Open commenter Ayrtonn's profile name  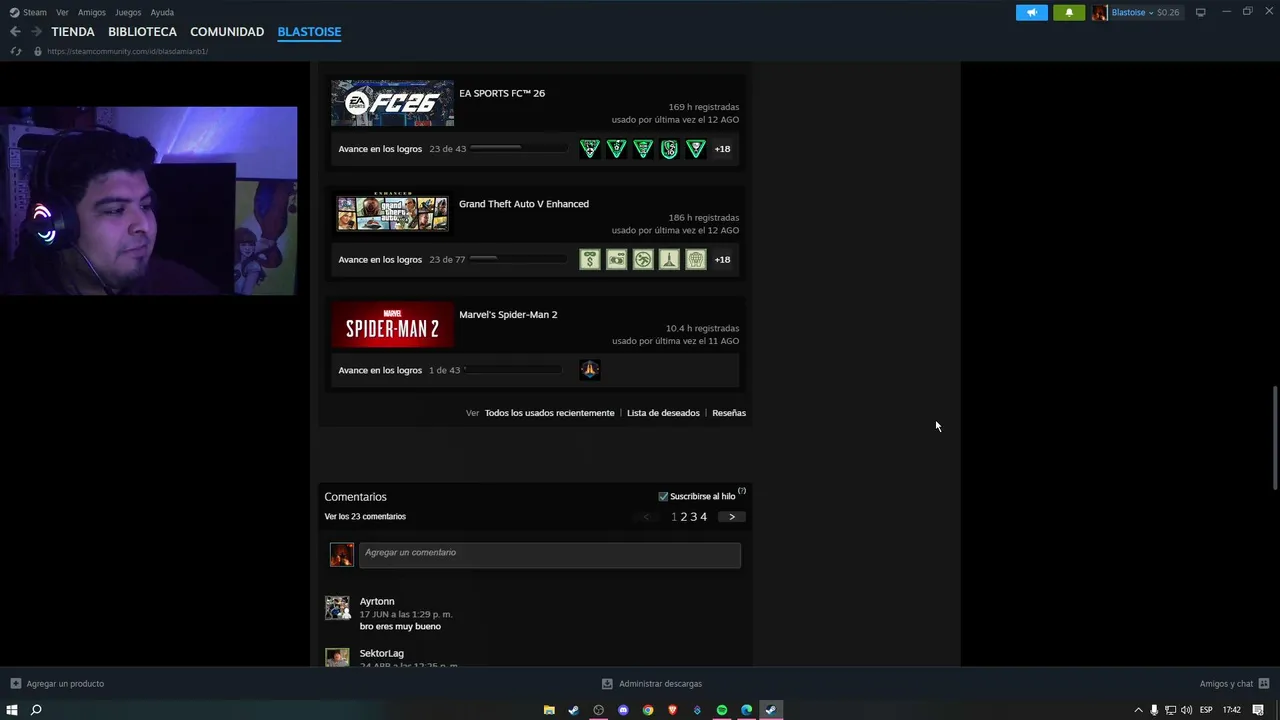[377, 601]
